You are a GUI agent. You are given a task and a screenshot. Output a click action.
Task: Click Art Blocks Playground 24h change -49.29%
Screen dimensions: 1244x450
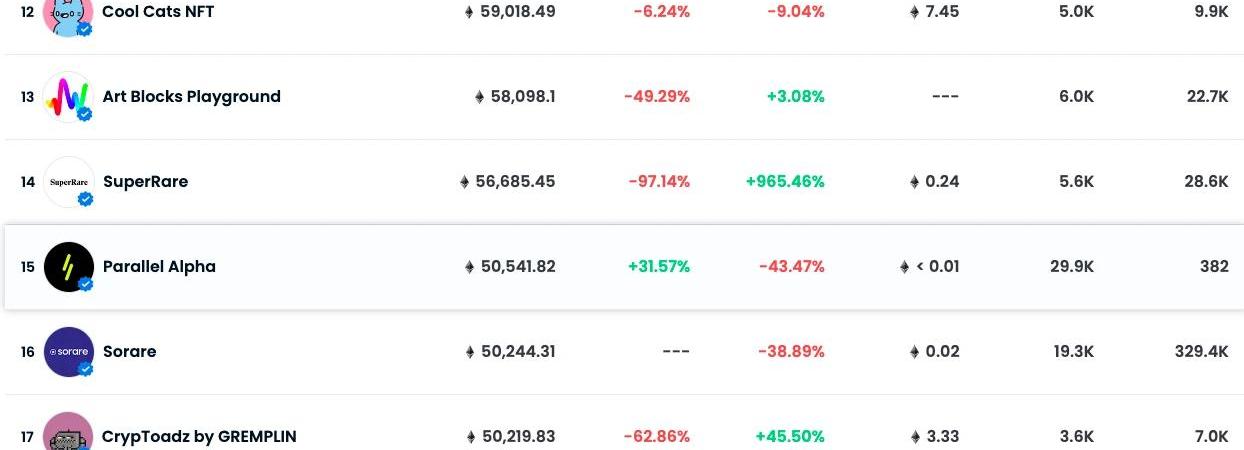pos(657,97)
